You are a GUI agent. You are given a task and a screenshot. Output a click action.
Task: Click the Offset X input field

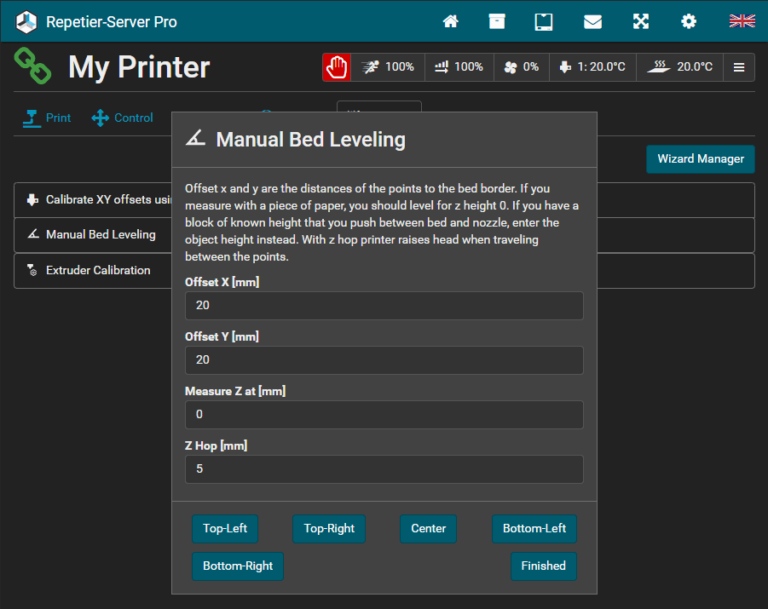[x=384, y=306]
